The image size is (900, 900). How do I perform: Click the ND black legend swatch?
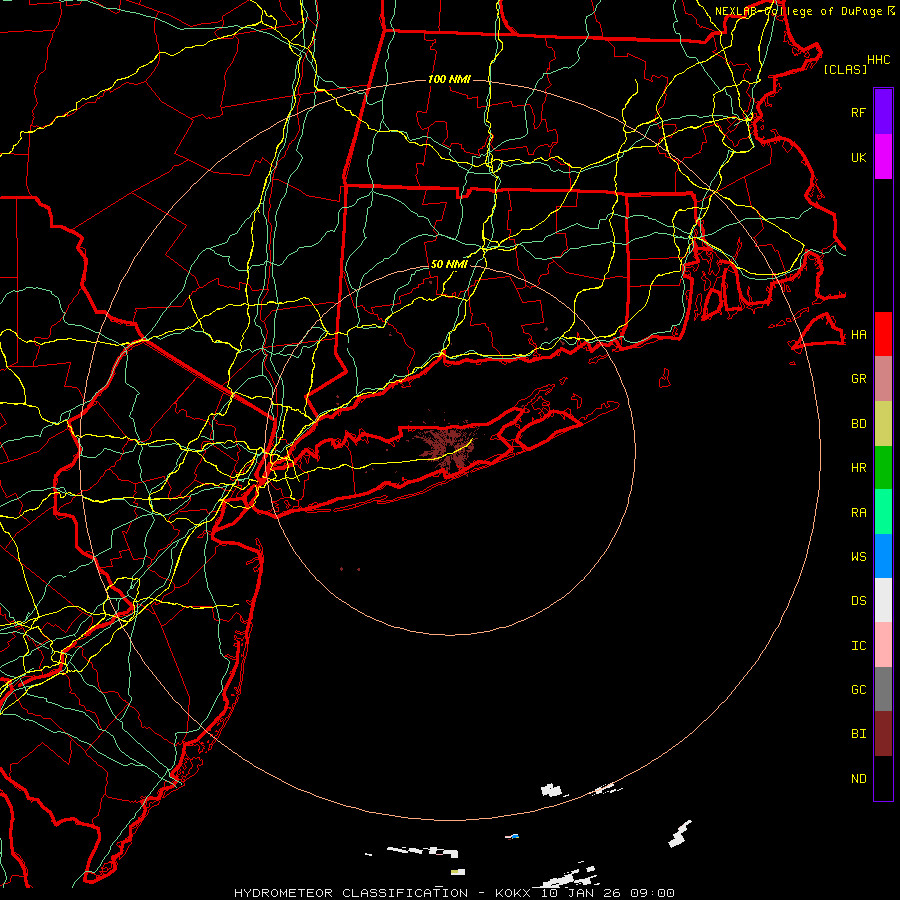pyautogui.click(x=883, y=778)
